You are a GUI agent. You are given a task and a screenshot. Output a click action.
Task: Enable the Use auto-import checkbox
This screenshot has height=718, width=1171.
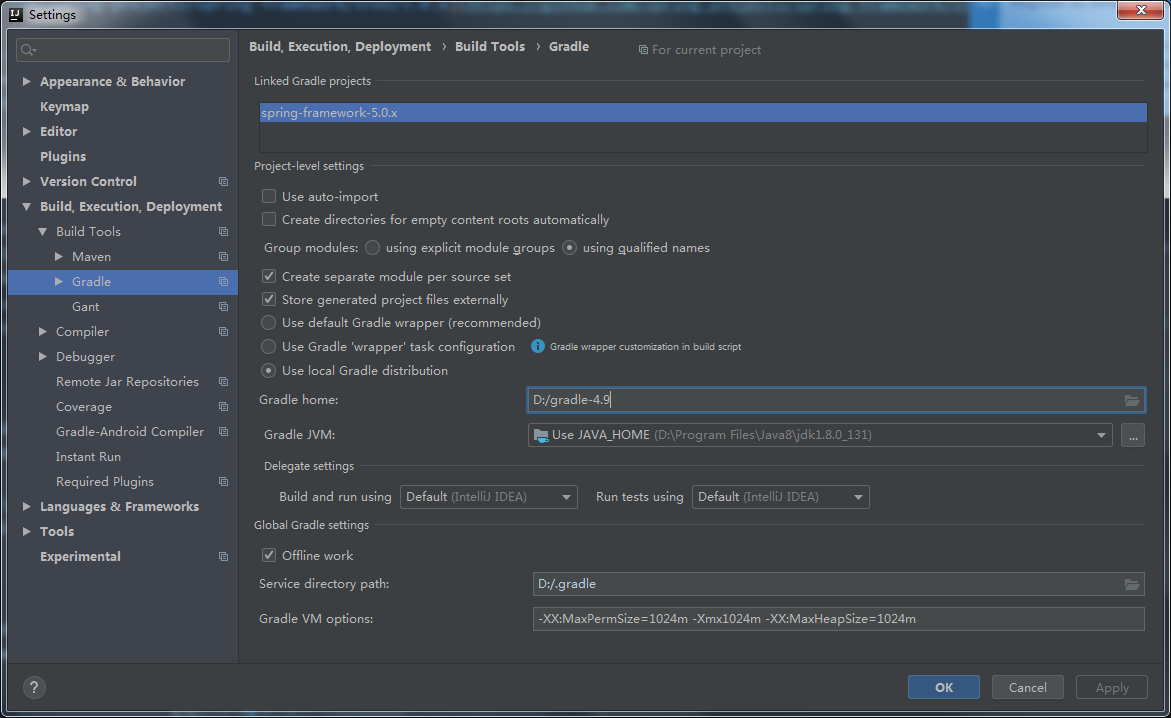point(269,197)
